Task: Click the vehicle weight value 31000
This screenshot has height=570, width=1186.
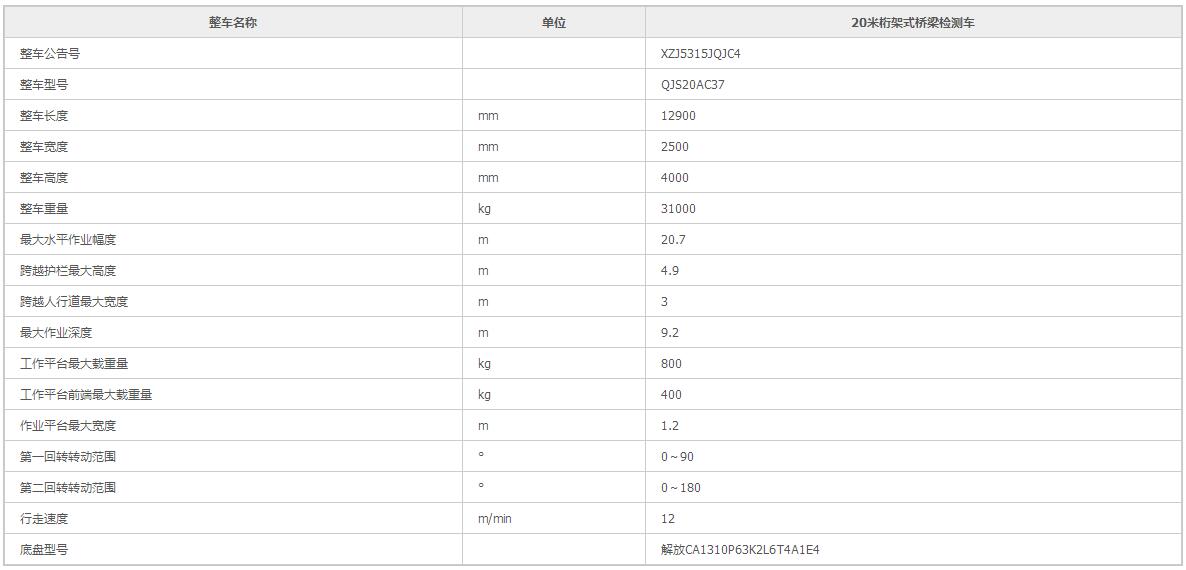Action: coord(678,209)
